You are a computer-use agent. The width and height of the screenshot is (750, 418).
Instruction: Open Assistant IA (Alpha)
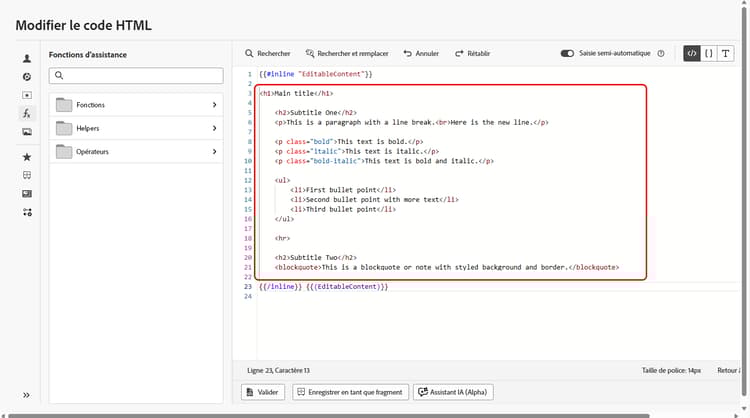point(453,393)
